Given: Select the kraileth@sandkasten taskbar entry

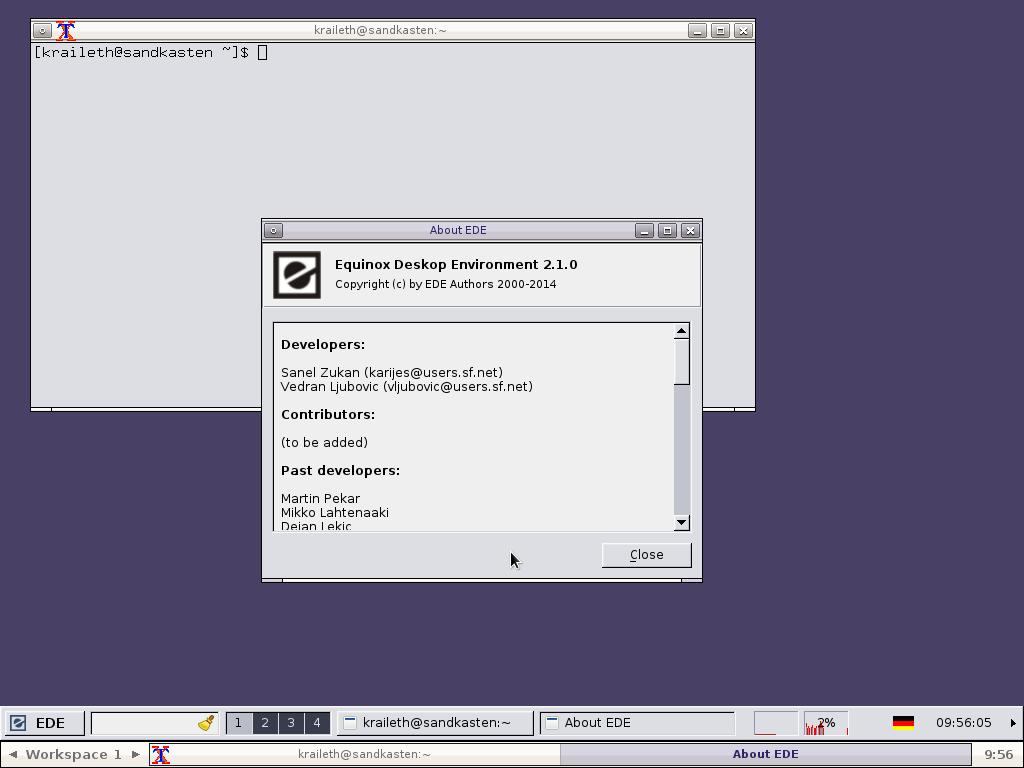Looking at the screenshot, I should (435, 723).
